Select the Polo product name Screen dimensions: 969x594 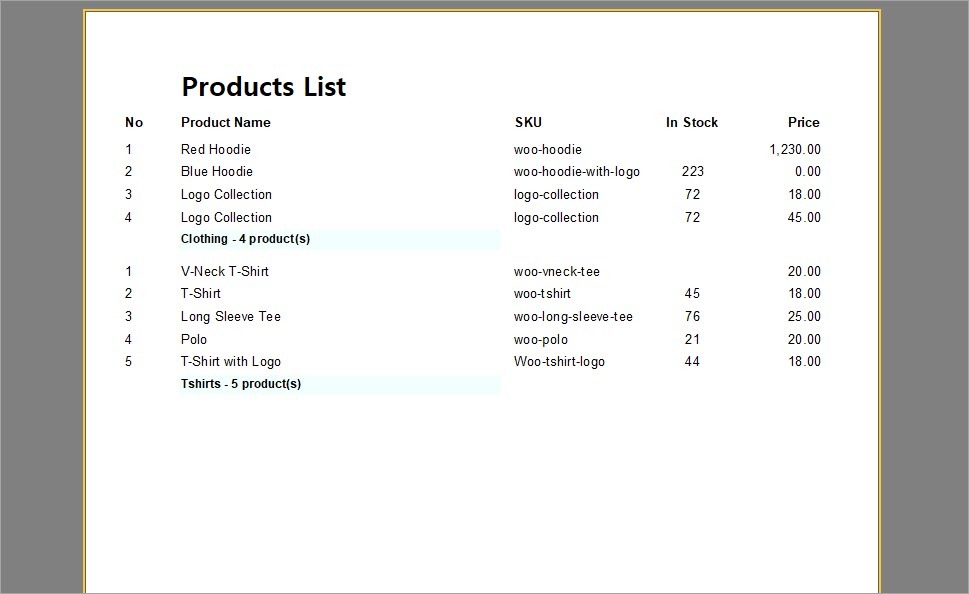(194, 340)
